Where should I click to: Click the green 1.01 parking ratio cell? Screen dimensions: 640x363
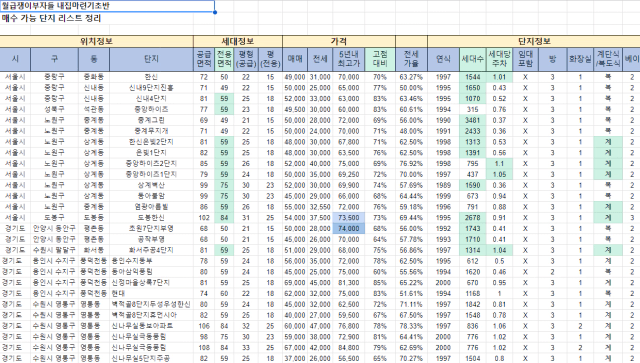click(499, 77)
